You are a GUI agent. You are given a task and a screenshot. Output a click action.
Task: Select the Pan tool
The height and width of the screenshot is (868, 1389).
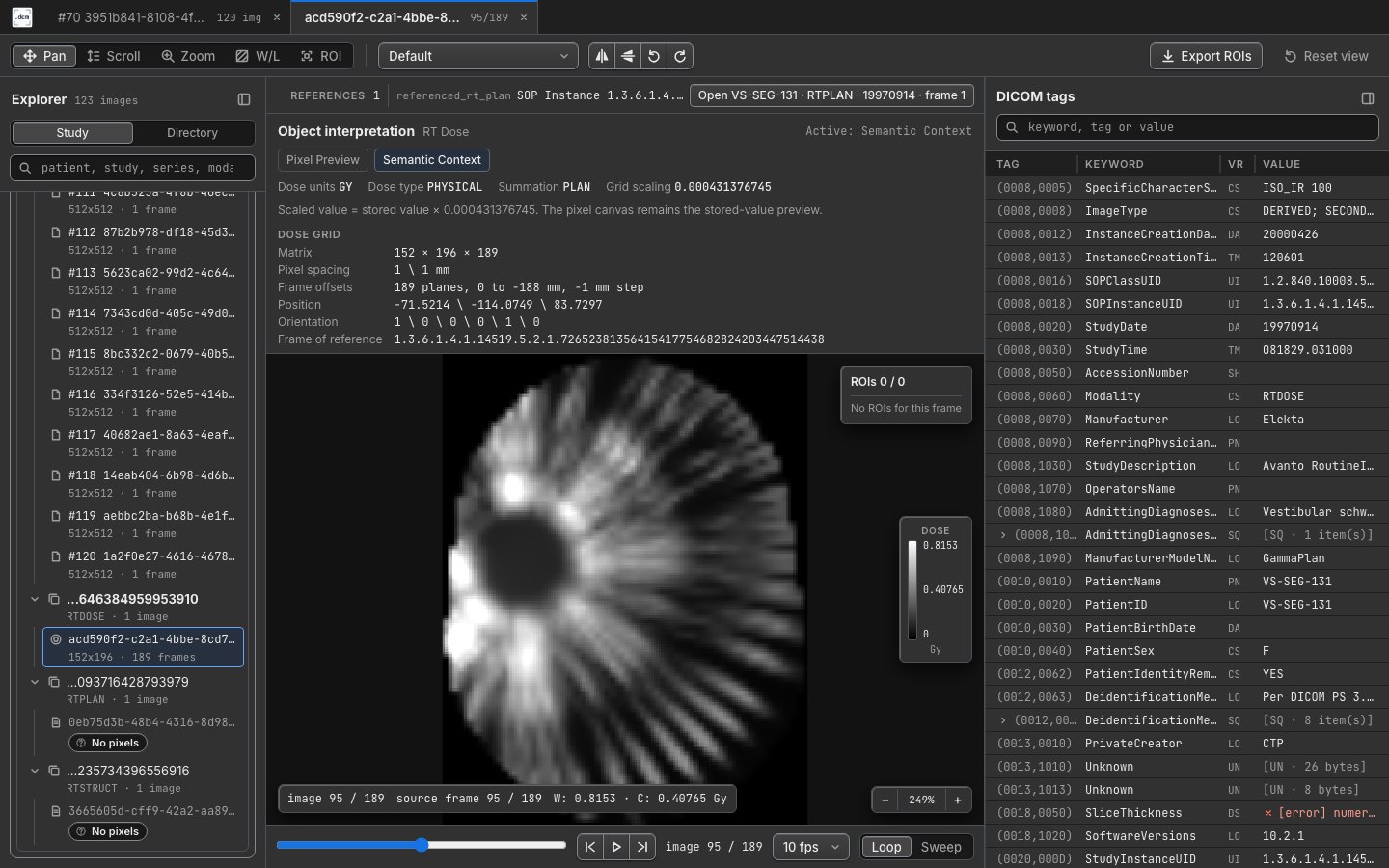44,56
